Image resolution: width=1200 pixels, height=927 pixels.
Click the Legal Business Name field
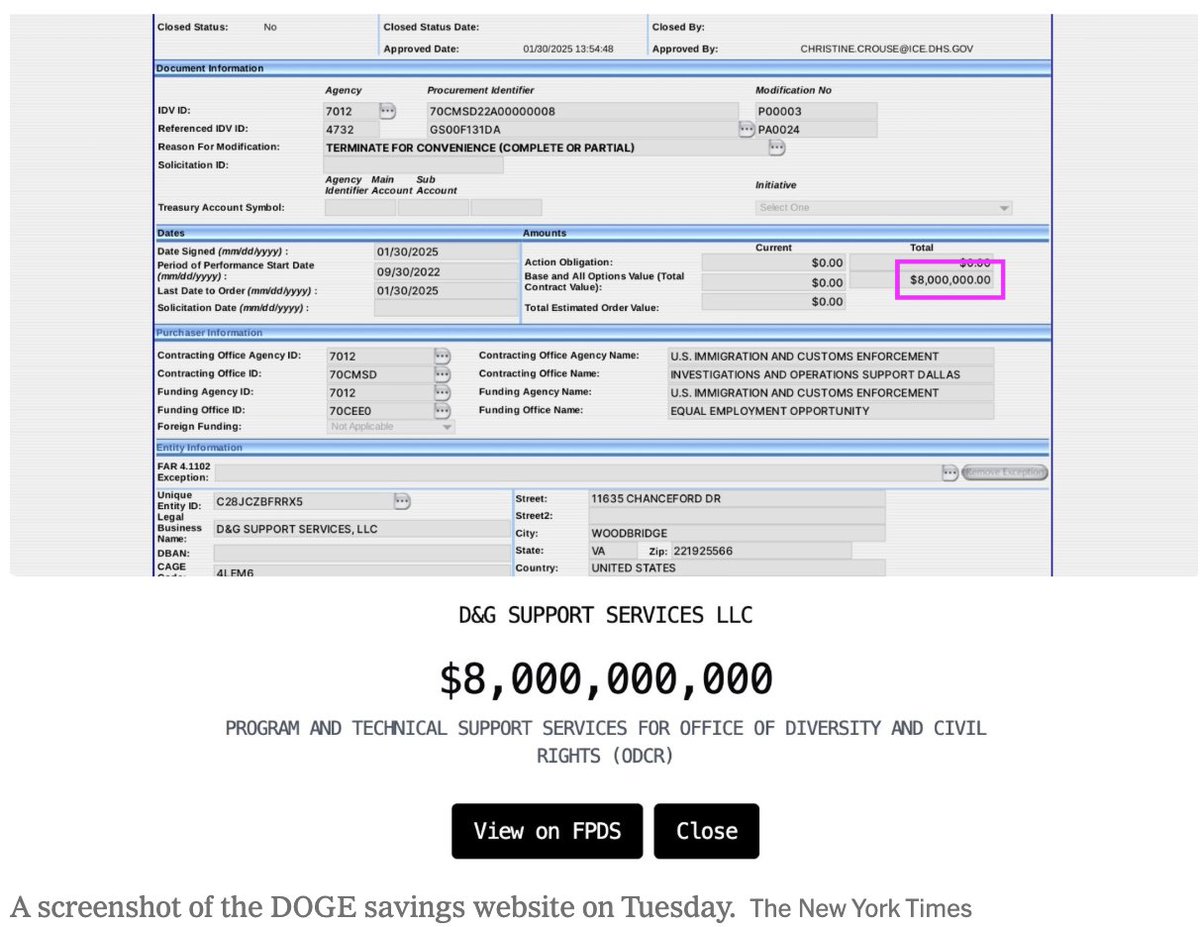tap(361, 528)
